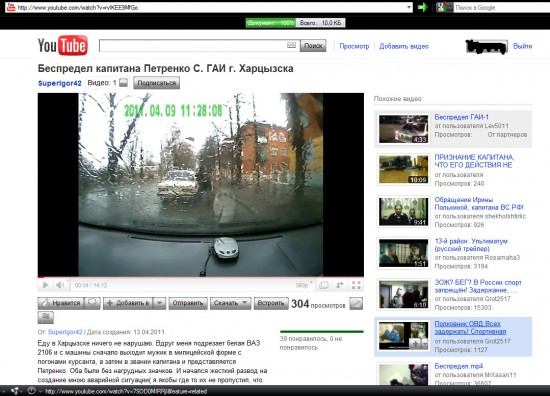
Task: Play the video with the play button
Action: pyautogui.click(x=46, y=285)
